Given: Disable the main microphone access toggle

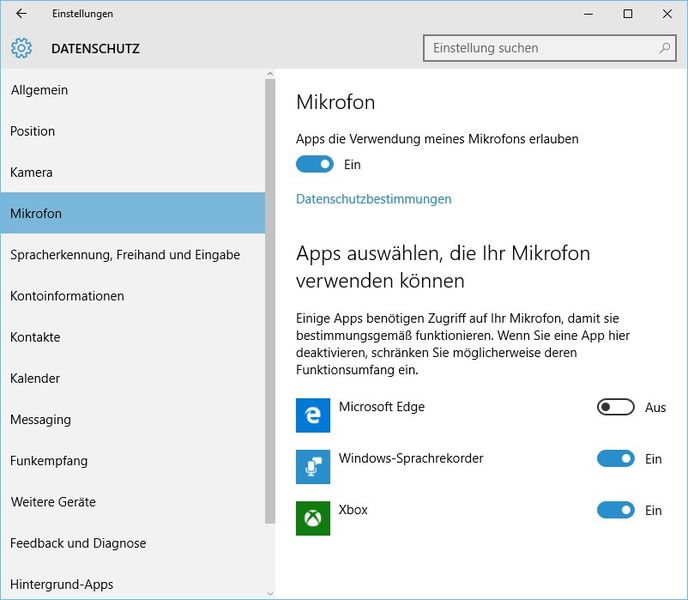Looking at the screenshot, I should (x=315, y=164).
